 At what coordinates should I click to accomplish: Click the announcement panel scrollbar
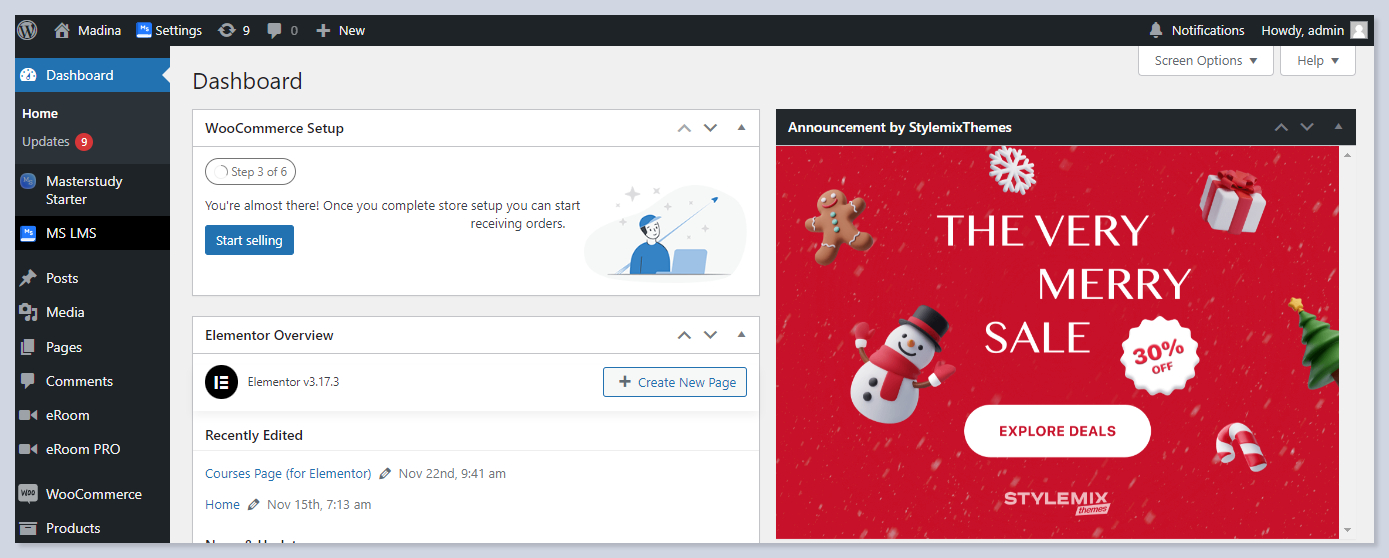1347,340
